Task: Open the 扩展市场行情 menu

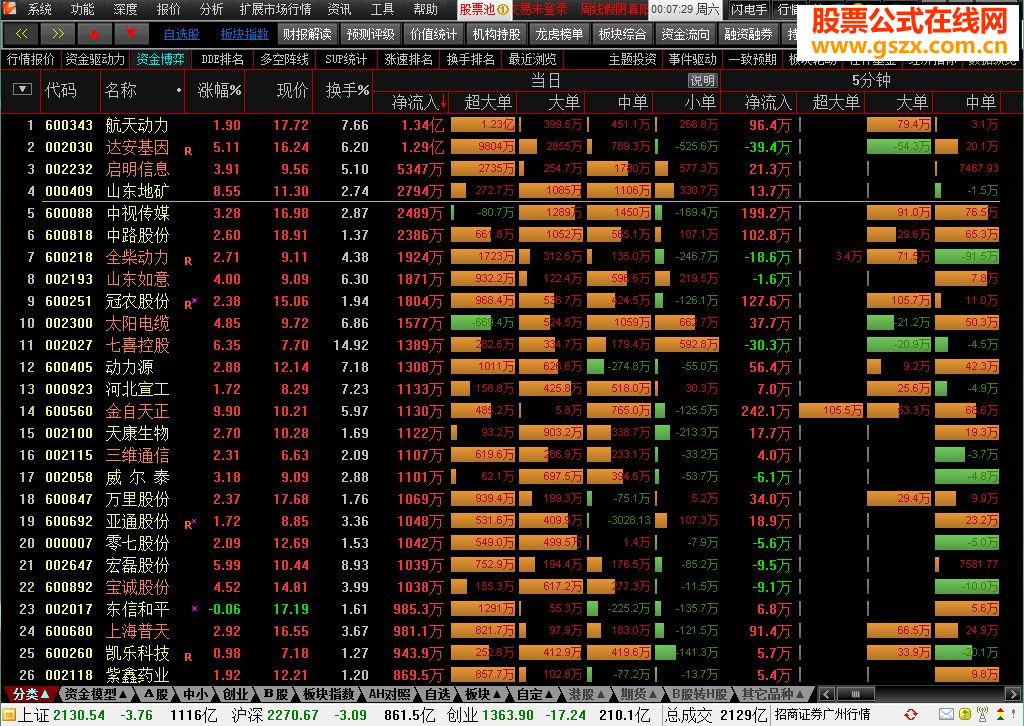Action: pos(275,9)
